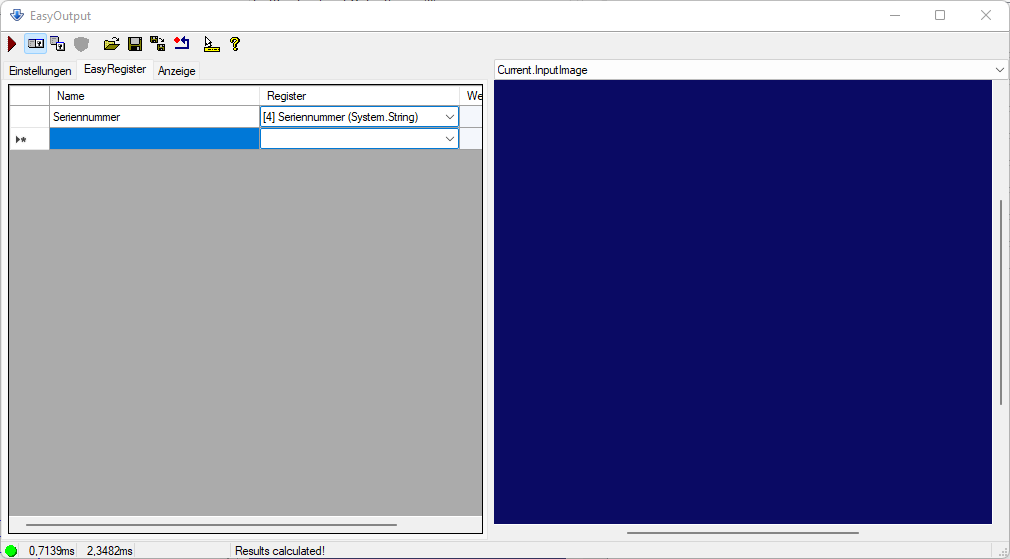Expand the Current.InputImage dropdown

point(1000,70)
